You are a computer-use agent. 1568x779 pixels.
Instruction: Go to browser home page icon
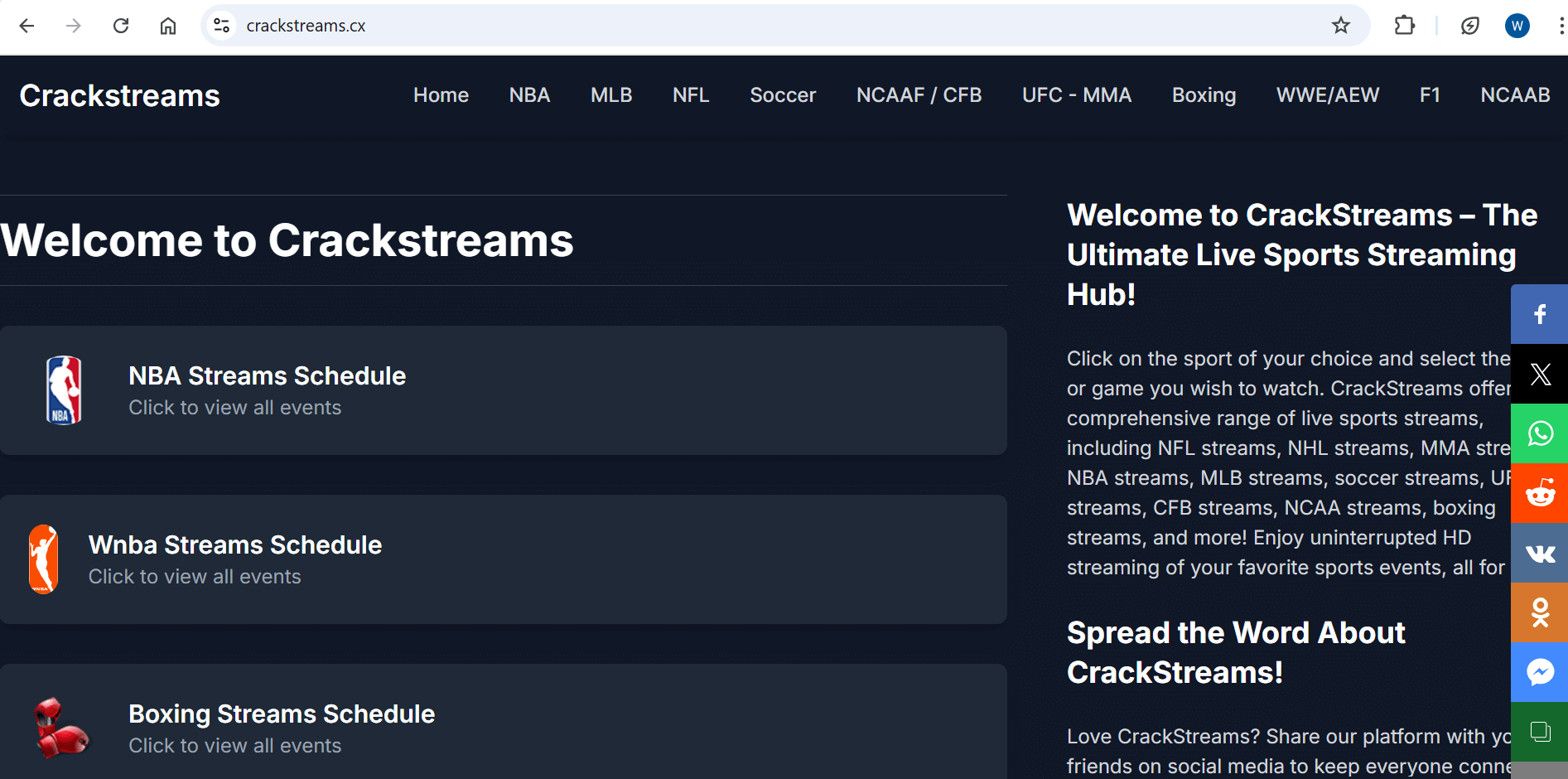click(168, 26)
